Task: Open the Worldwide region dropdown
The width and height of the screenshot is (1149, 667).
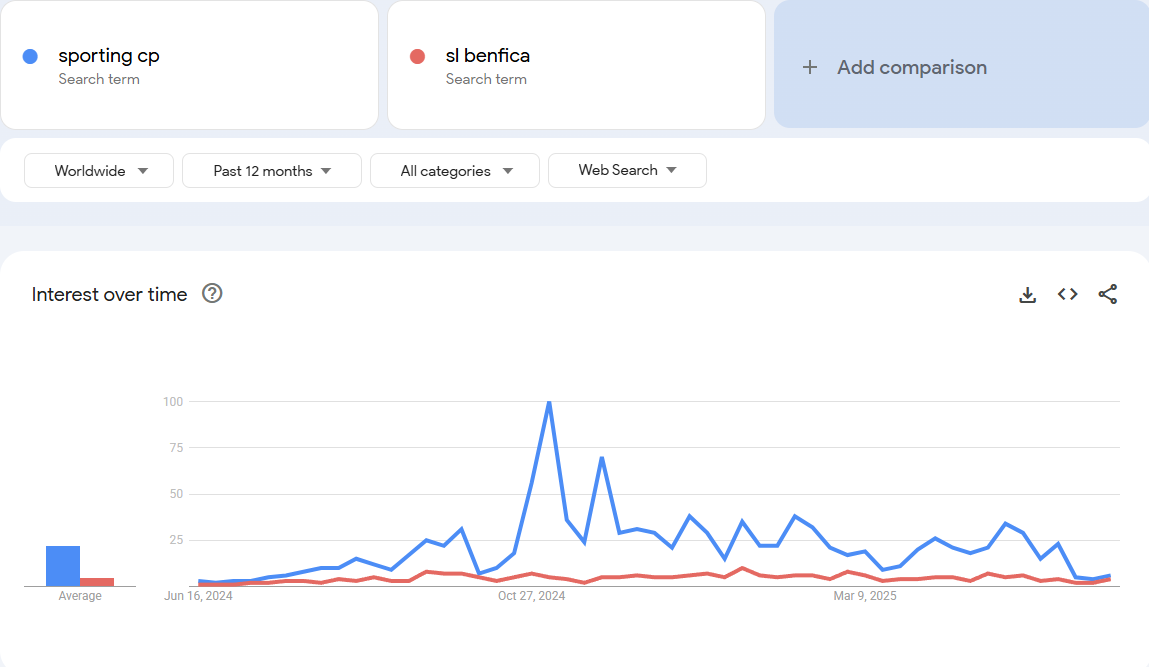Action: point(99,171)
